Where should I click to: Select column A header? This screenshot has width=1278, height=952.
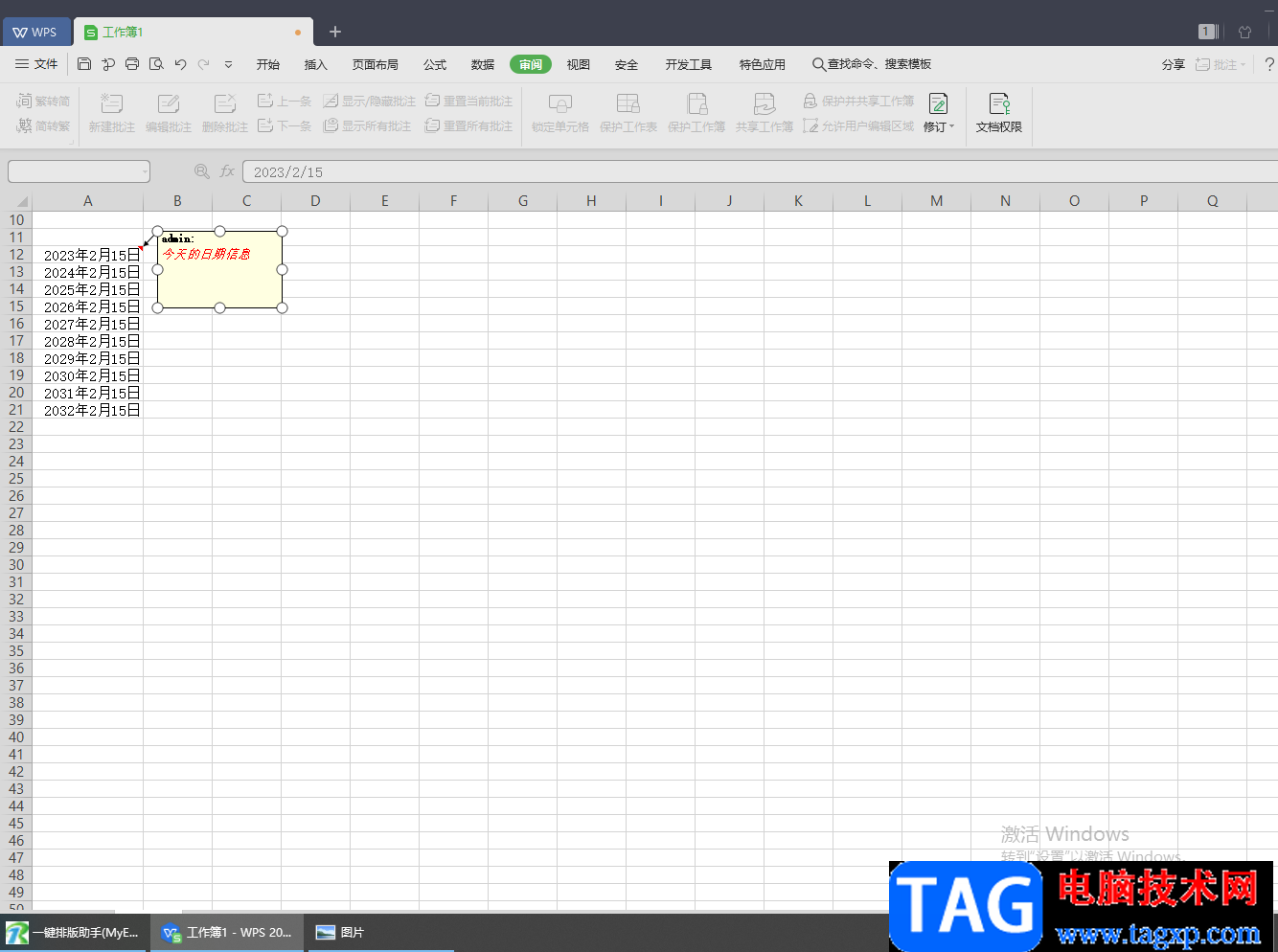[x=87, y=201]
